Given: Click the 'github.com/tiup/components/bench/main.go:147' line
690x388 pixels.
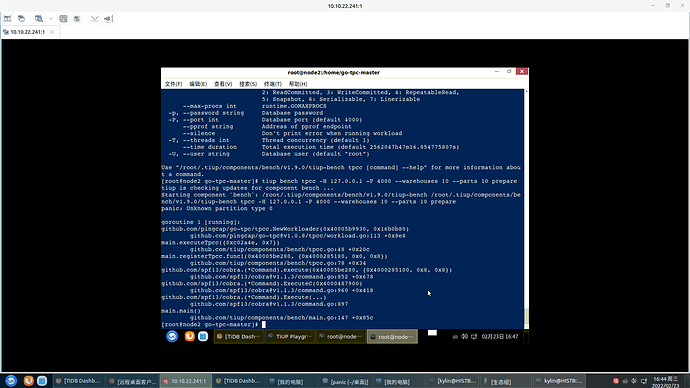Looking at the screenshot, I should pyautogui.click(x=282, y=318).
